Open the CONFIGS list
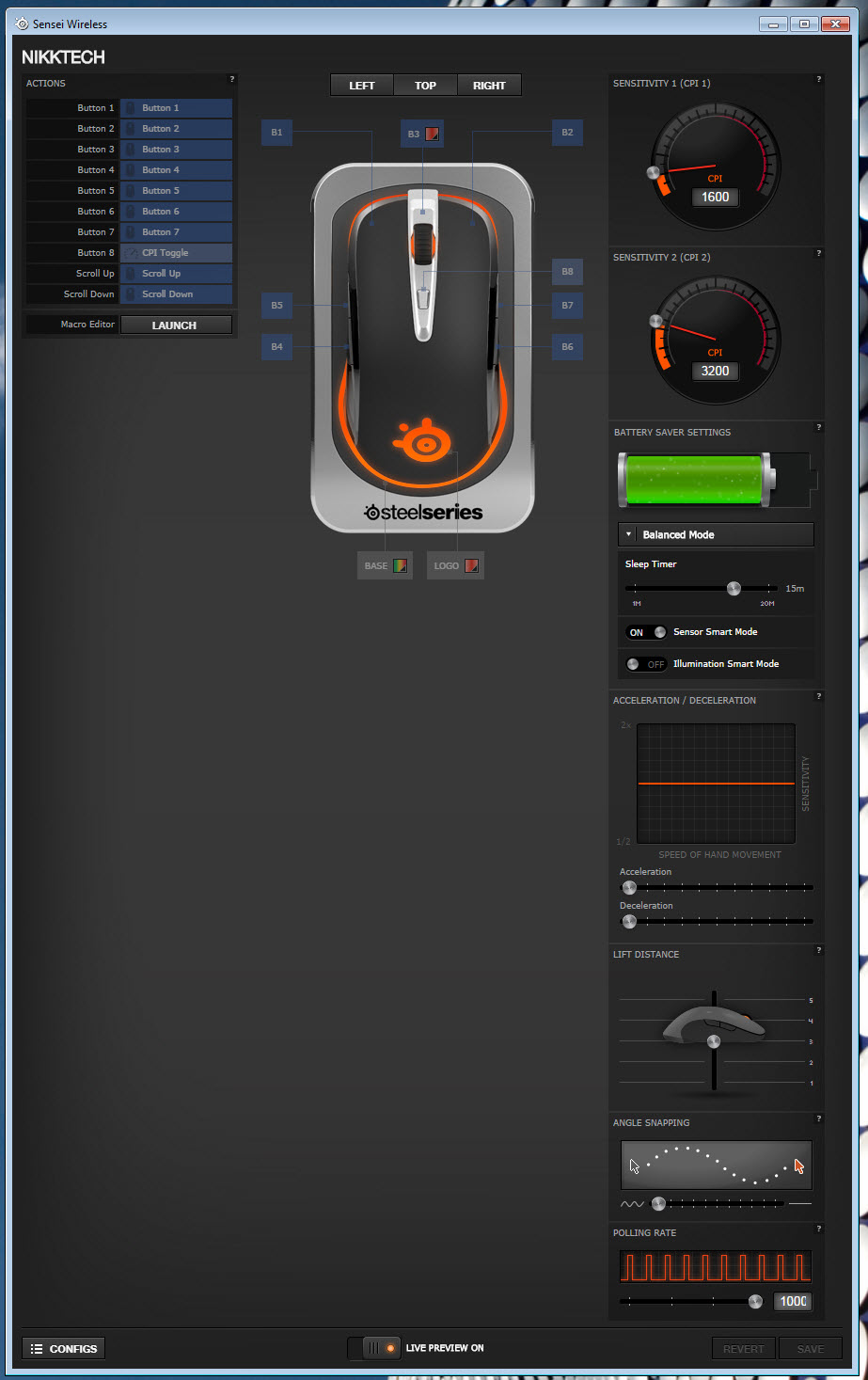This screenshot has height=1380, width=868. 64,1349
